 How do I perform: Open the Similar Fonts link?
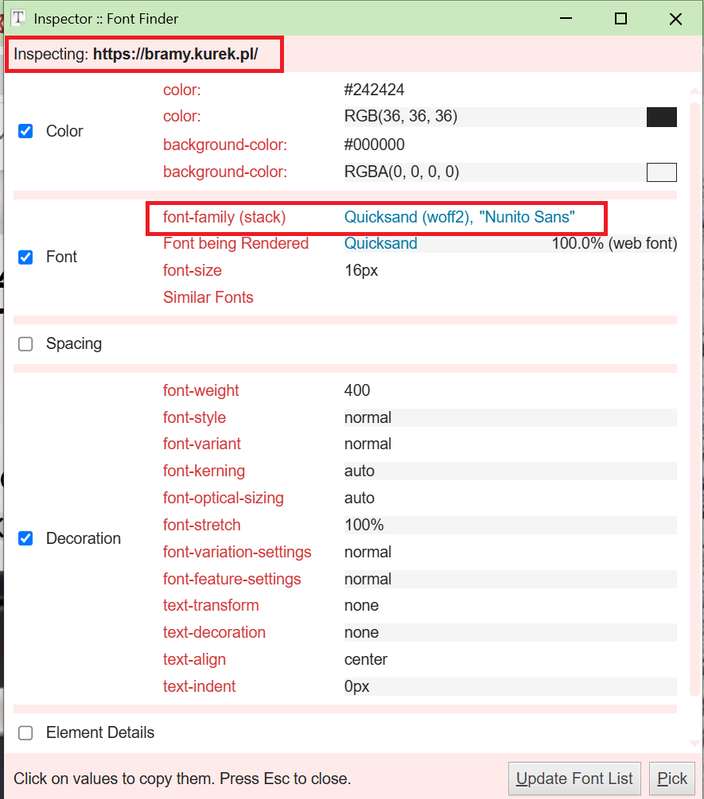coord(208,297)
